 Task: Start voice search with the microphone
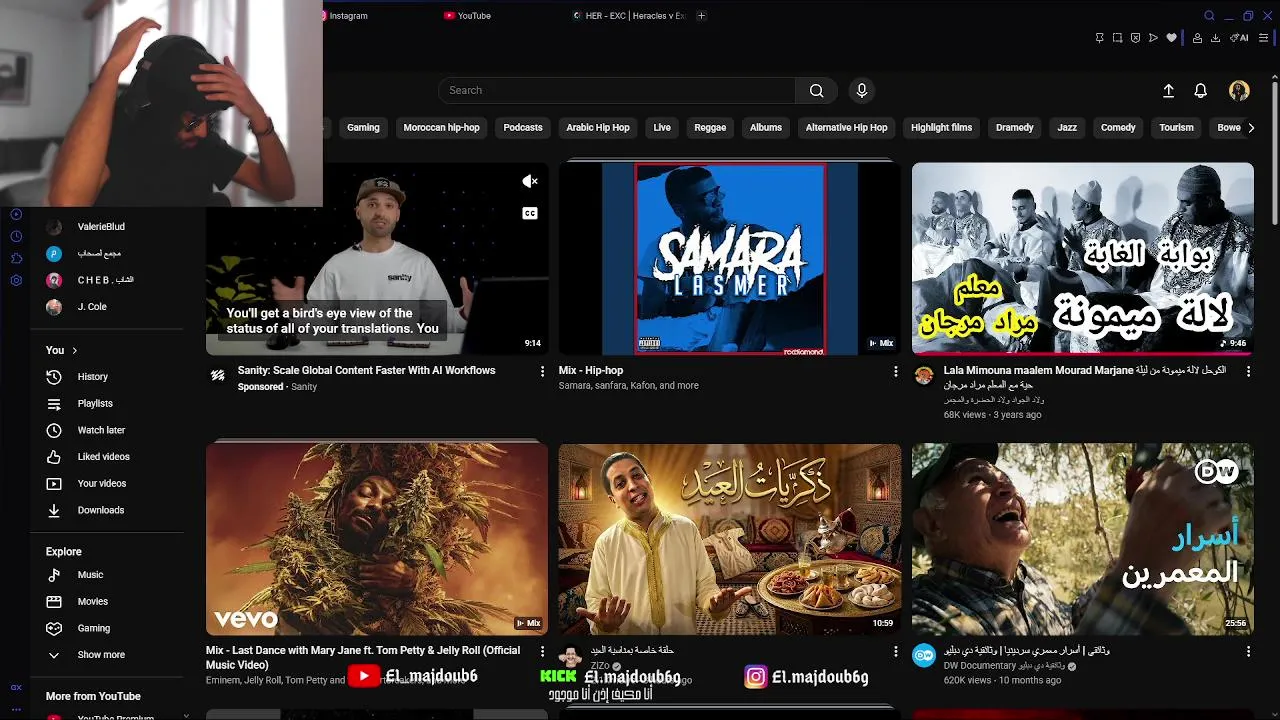(862, 90)
